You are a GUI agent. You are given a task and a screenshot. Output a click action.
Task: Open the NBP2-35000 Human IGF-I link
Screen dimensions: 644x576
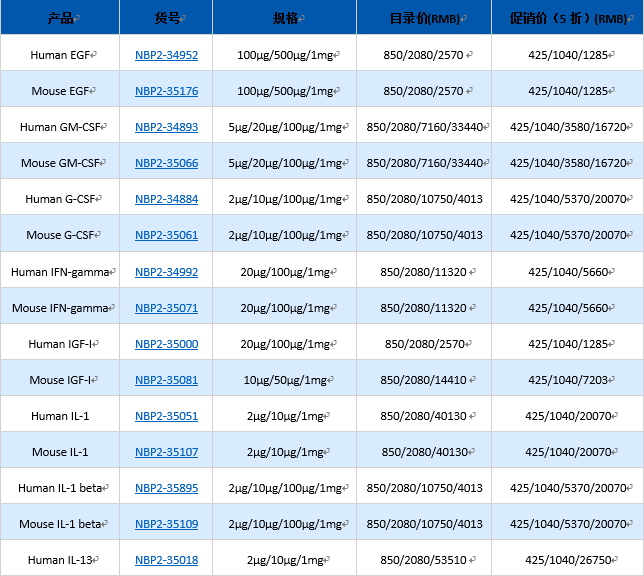click(166, 344)
